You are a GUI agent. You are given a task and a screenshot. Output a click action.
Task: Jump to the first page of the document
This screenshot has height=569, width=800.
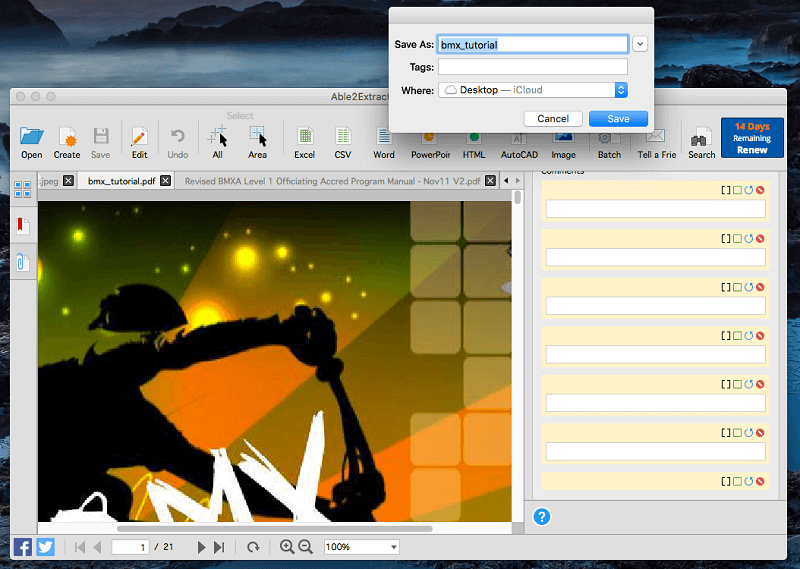click(x=80, y=547)
